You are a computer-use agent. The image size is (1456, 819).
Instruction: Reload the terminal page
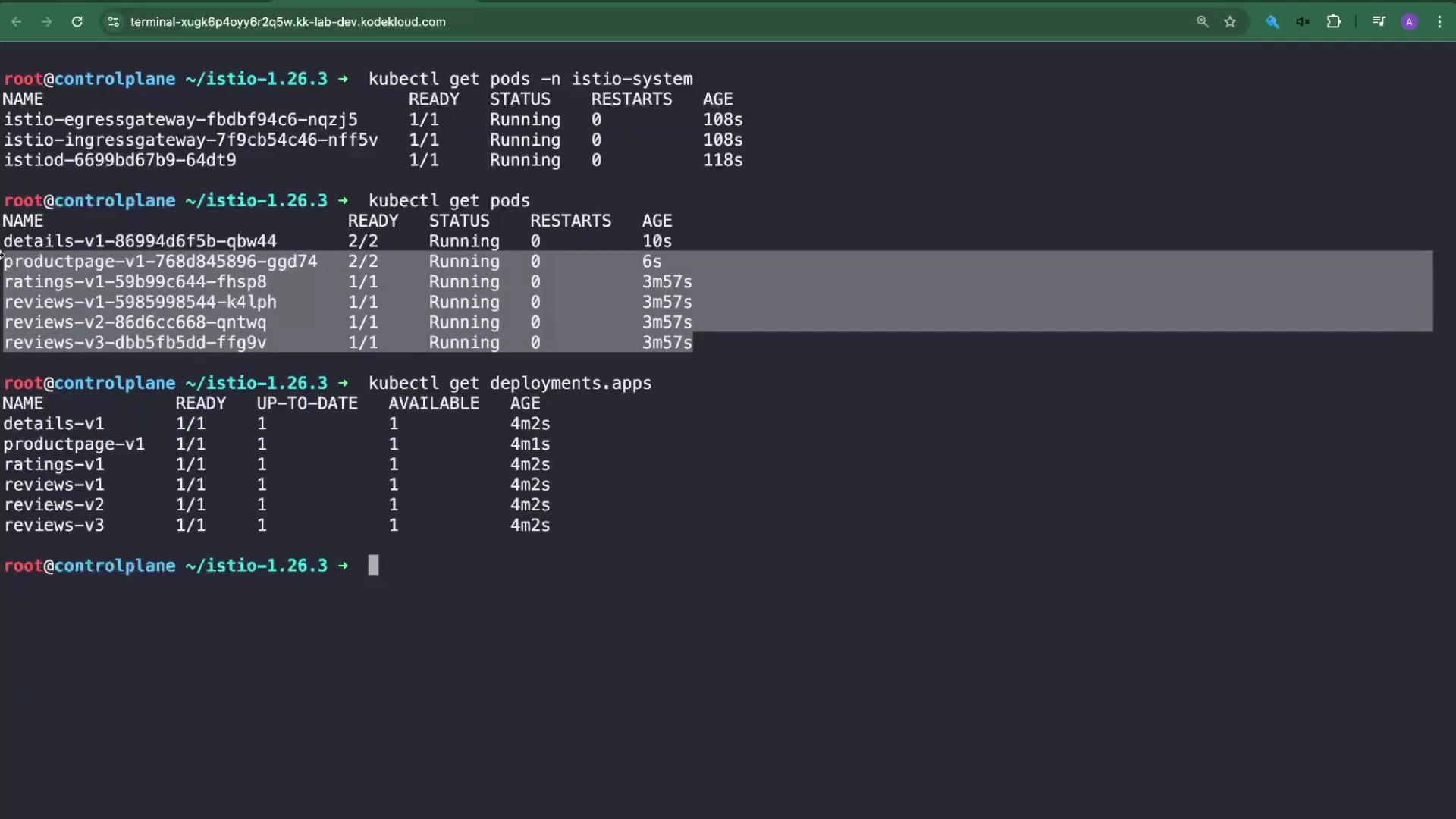click(x=77, y=22)
